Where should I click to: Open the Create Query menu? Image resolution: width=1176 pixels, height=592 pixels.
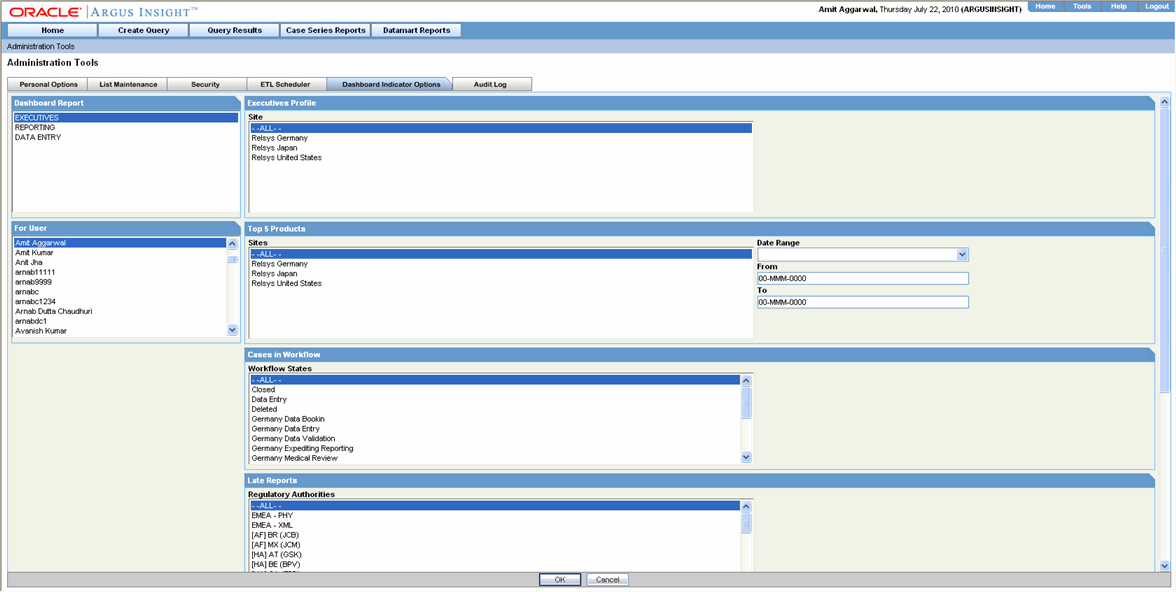(x=143, y=31)
